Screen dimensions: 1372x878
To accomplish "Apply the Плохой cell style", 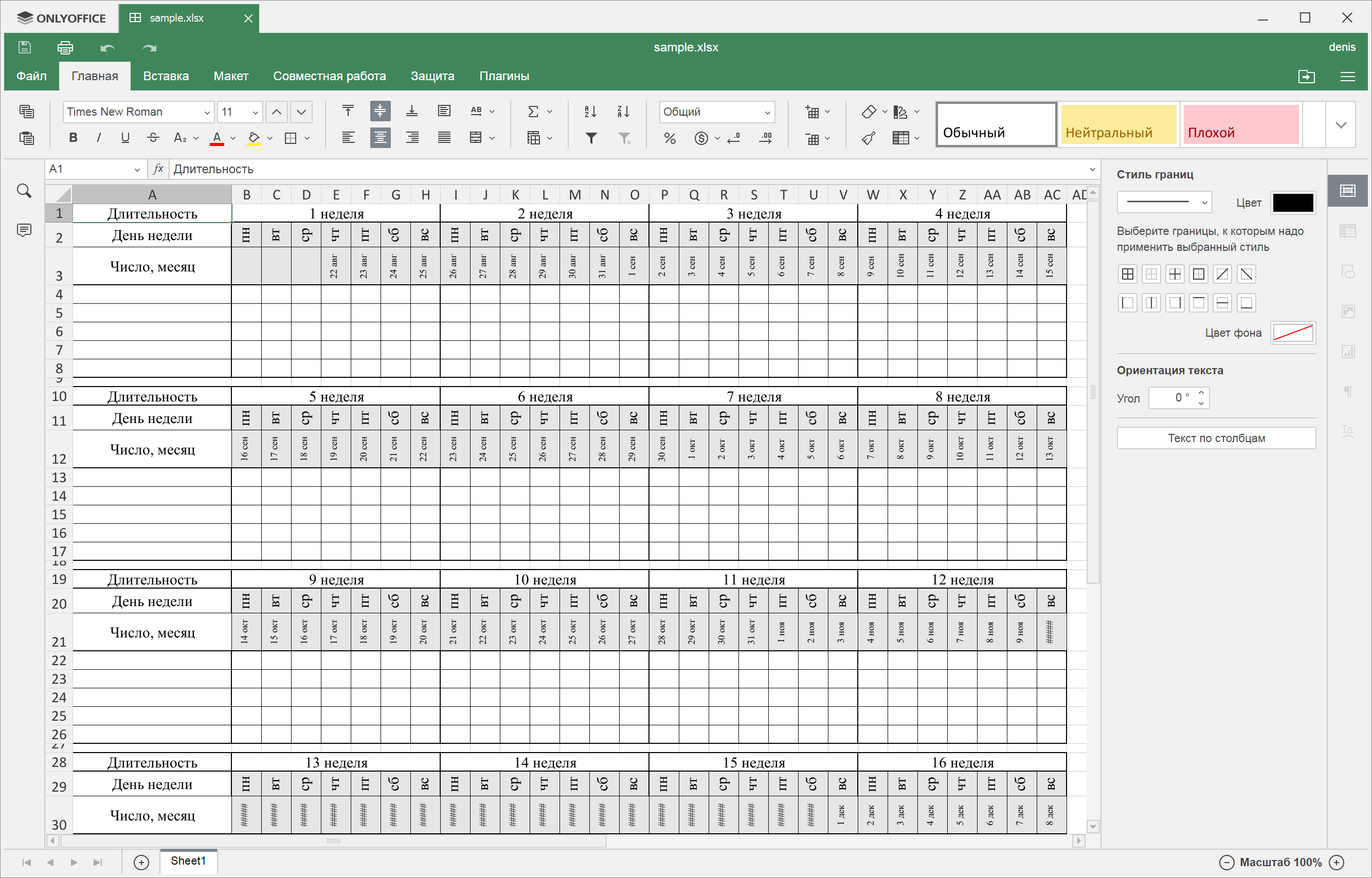I will point(1241,125).
